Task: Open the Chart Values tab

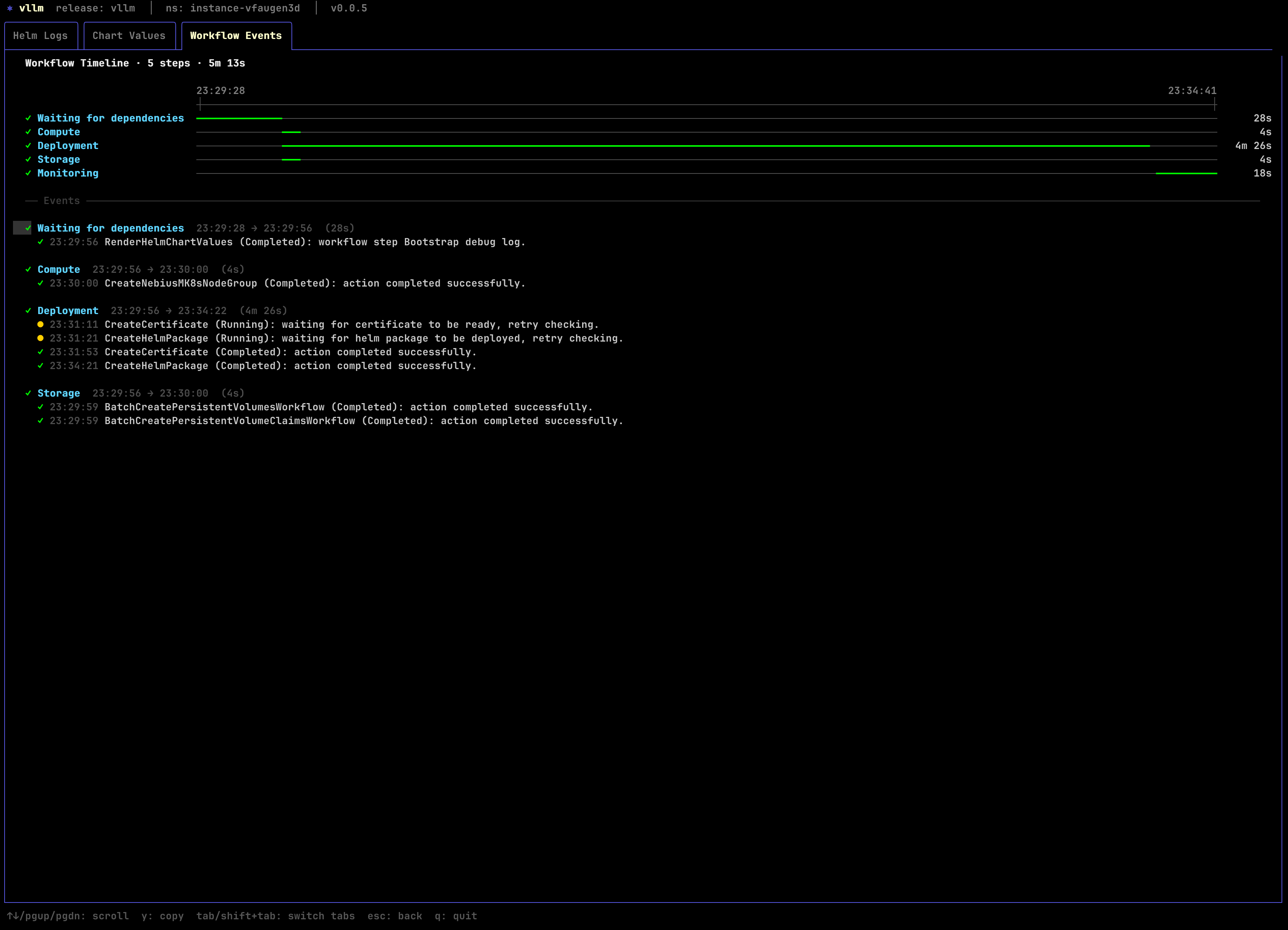Action: click(x=129, y=35)
